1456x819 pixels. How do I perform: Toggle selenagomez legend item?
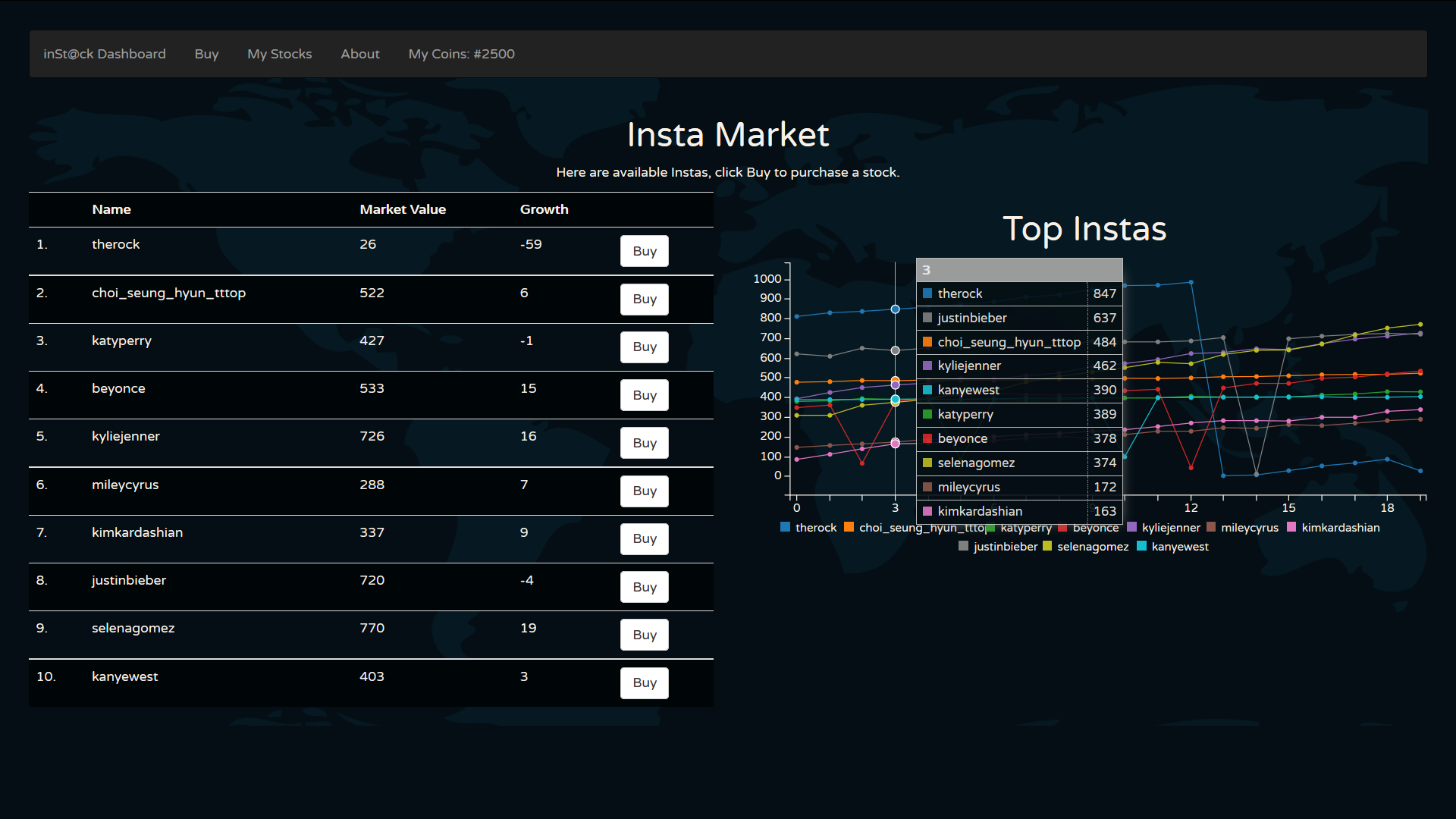[x=1086, y=547]
